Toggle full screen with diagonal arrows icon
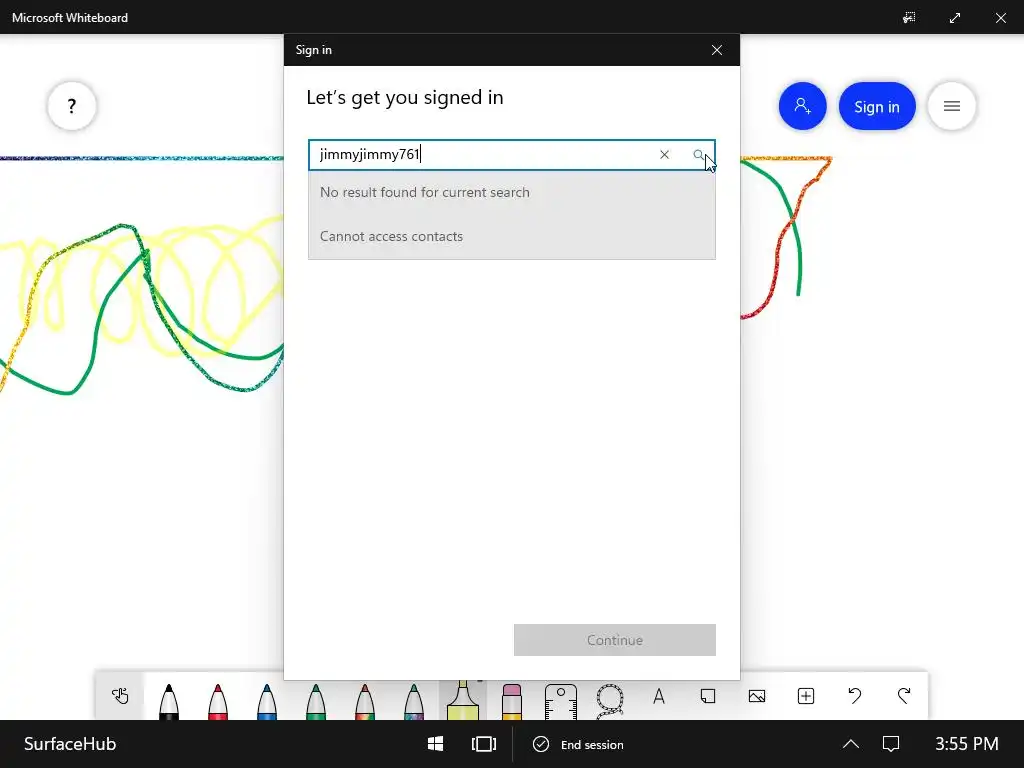The height and width of the screenshot is (768, 1024). (955, 18)
